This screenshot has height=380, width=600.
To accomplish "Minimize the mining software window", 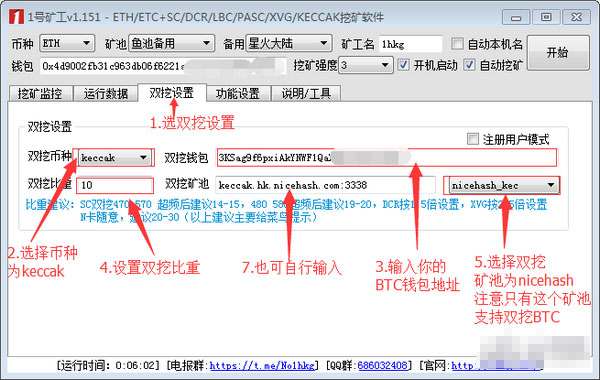I will 515,17.
